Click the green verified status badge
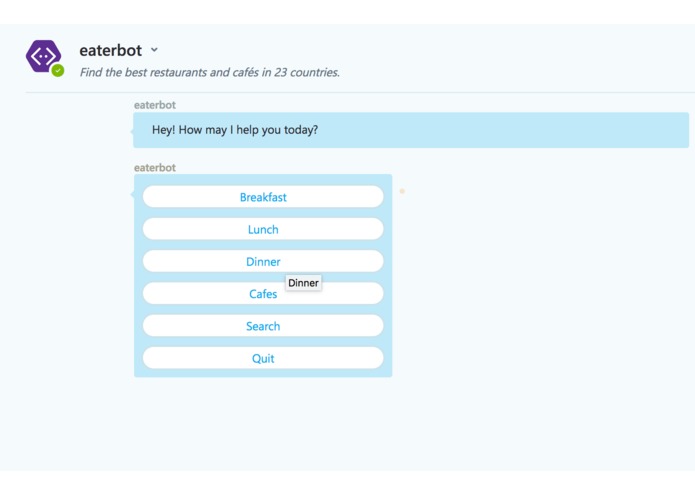Image resolution: width=695 pixels, height=494 pixels. pyautogui.click(x=58, y=70)
